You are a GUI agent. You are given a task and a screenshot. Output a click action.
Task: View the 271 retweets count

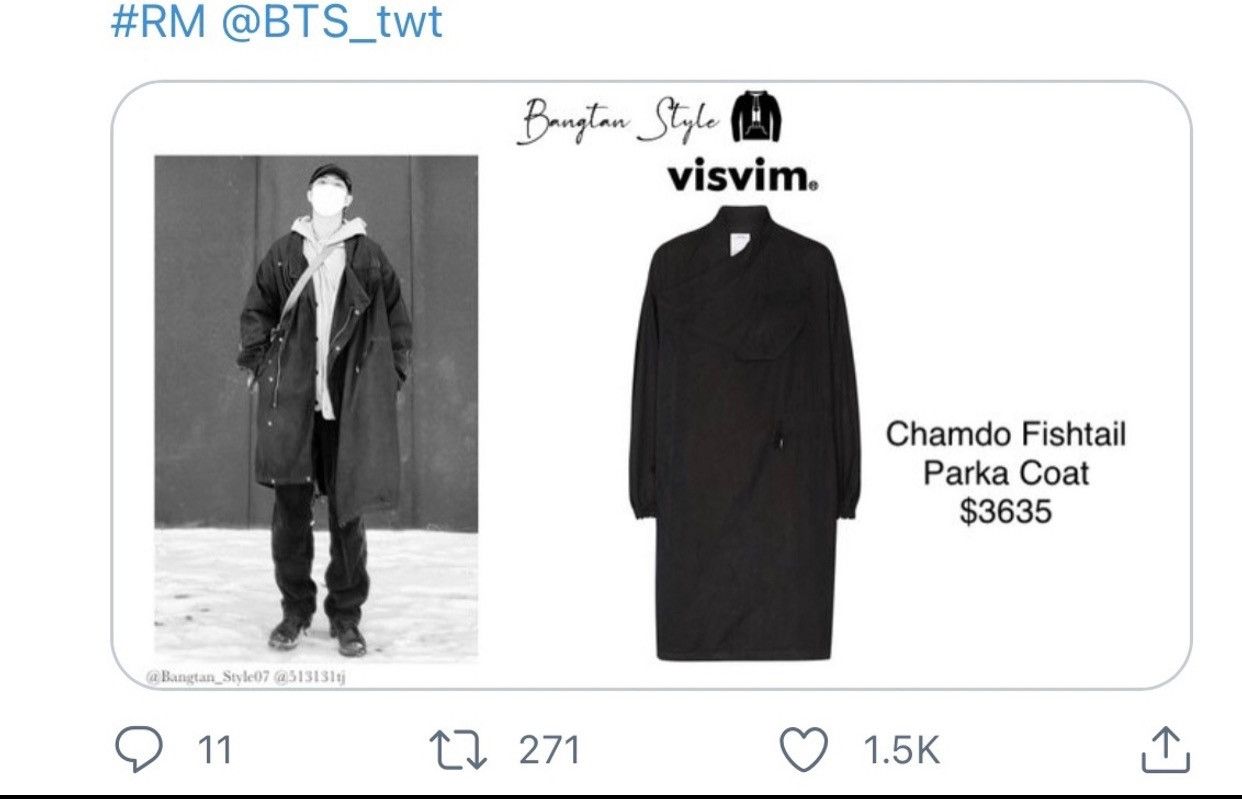tap(550, 750)
